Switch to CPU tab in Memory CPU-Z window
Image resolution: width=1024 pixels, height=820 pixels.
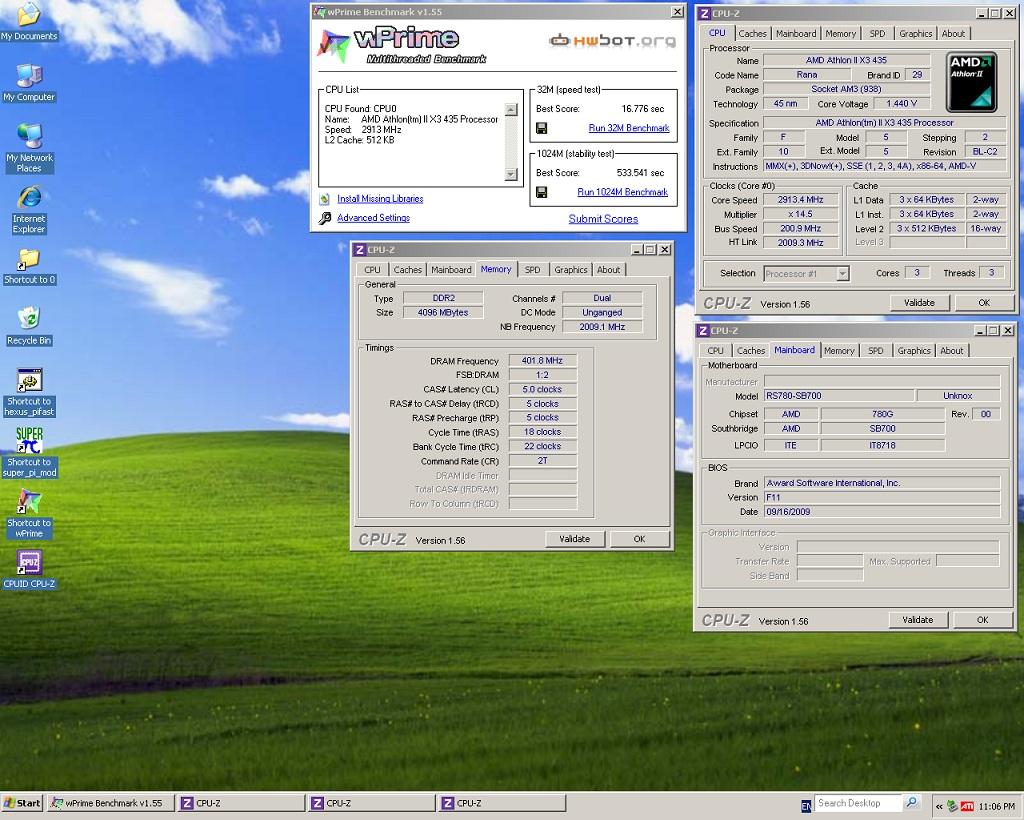[x=372, y=270]
